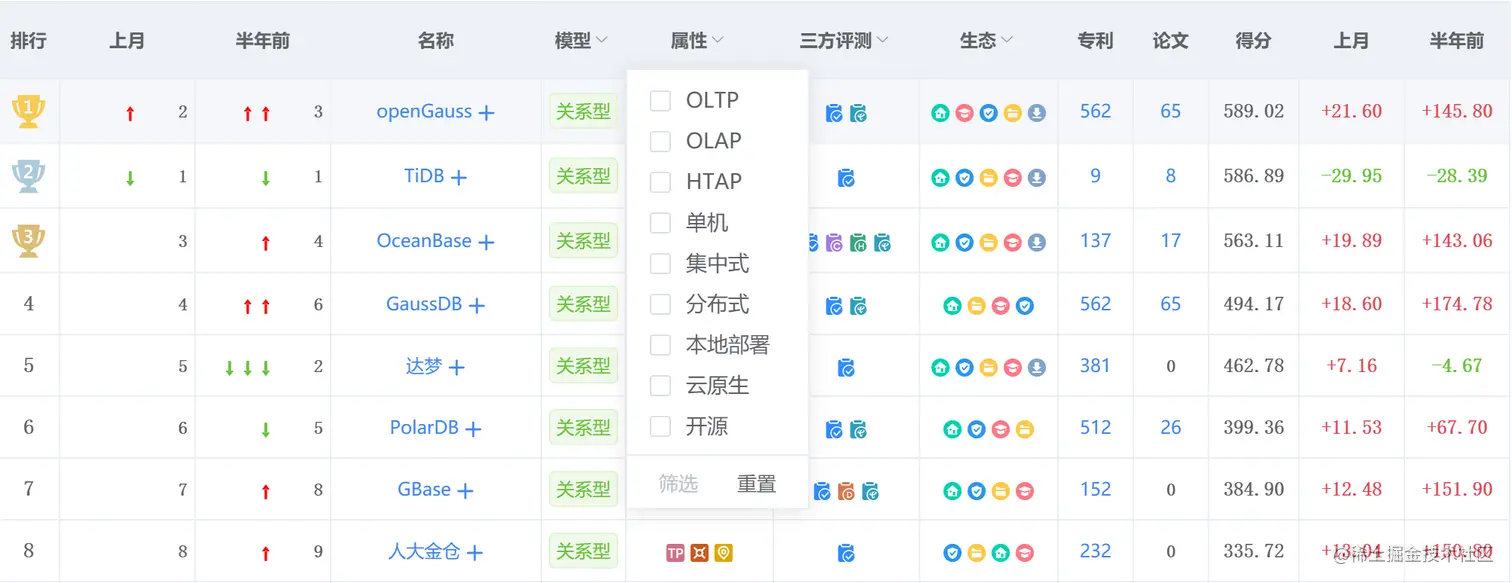Click the 筛选 button in filter popup
Viewport: 1512px width, 583px height.
[678, 484]
